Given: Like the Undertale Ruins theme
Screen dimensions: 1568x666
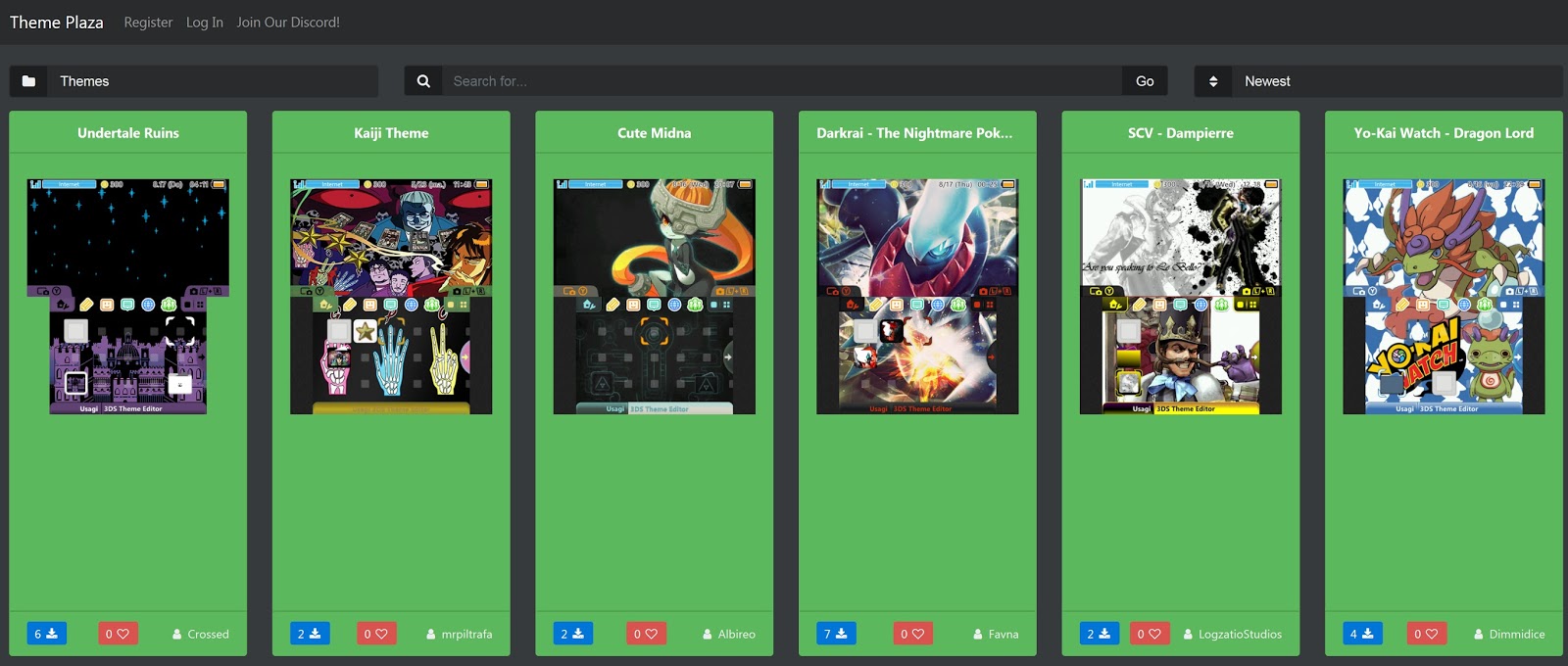Looking at the screenshot, I should coord(118,634).
